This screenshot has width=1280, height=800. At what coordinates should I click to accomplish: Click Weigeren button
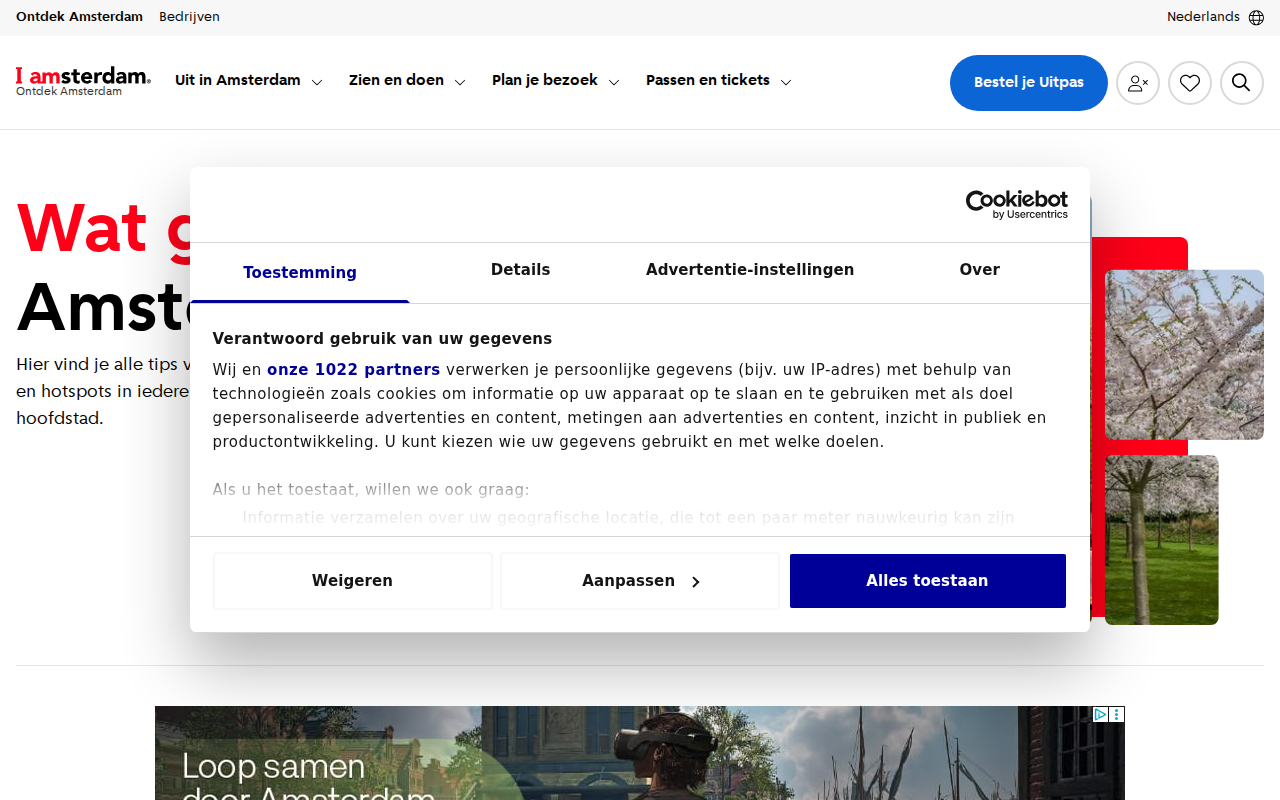click(x=352, y=581)
